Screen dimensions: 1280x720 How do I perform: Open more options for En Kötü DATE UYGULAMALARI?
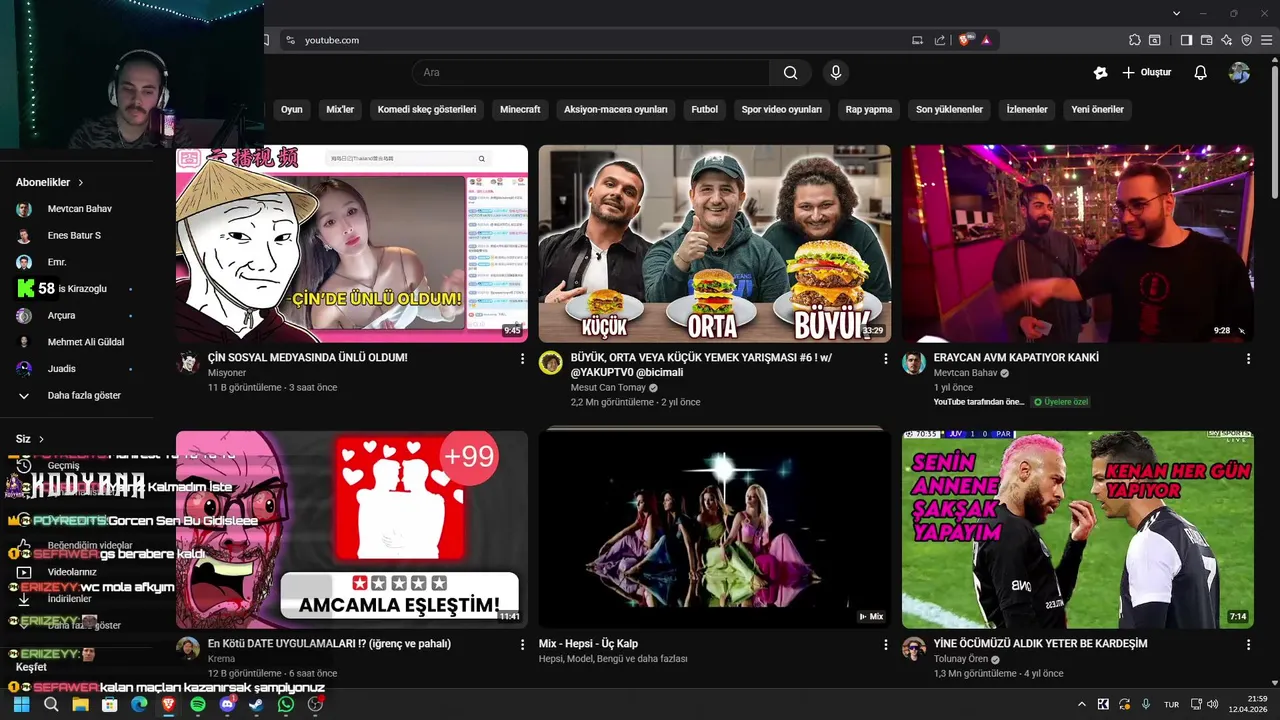click(x=522, y=645)
